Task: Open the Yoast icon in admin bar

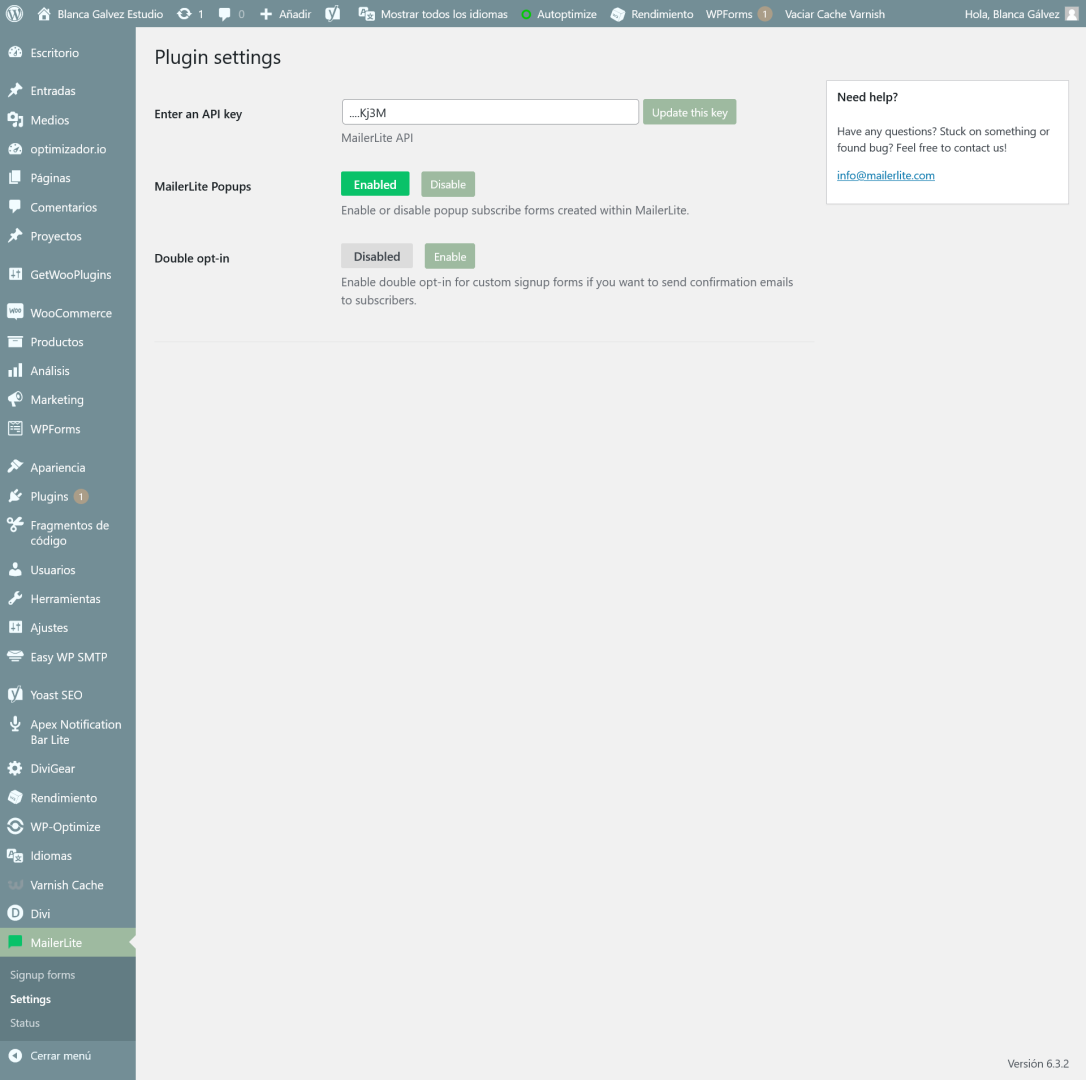Action: tap(332, 14)
